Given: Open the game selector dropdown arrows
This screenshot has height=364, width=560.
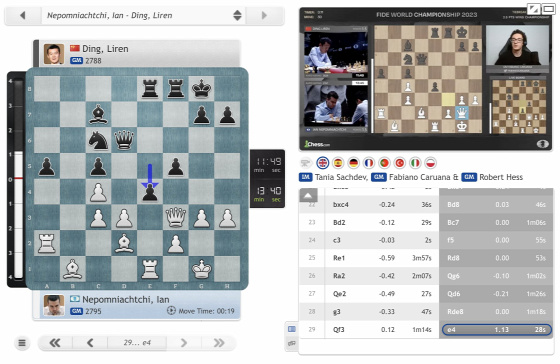Looking at the screenshot, I should (x=238, y=15).
